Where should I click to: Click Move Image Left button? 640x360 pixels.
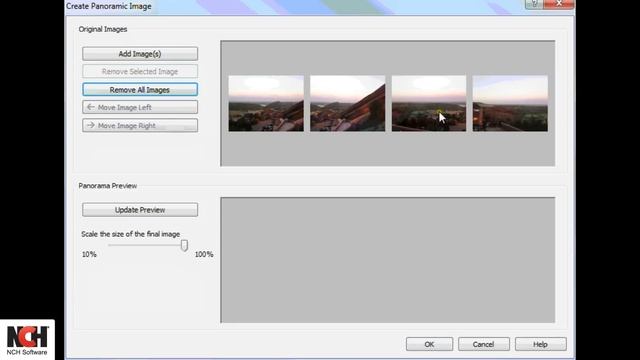(x=140, y=107)
